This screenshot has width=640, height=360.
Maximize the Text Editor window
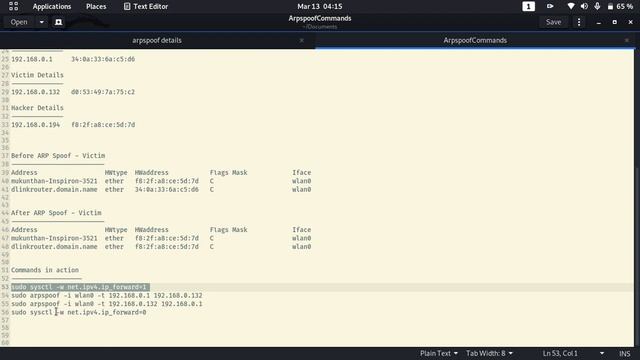coord(614,22)
